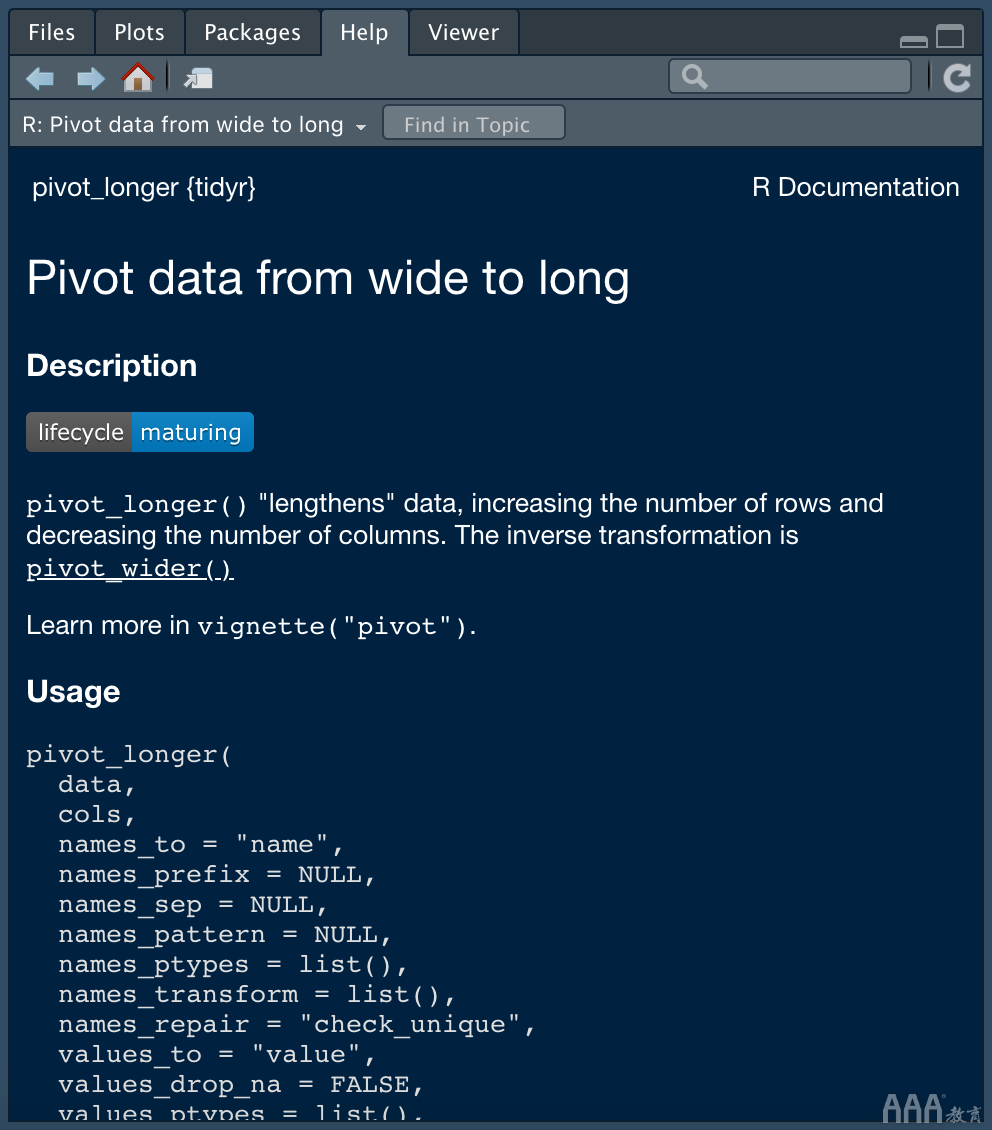Go back to previous help topic
Screen dimensions: 992x1130
coord(40,78)
